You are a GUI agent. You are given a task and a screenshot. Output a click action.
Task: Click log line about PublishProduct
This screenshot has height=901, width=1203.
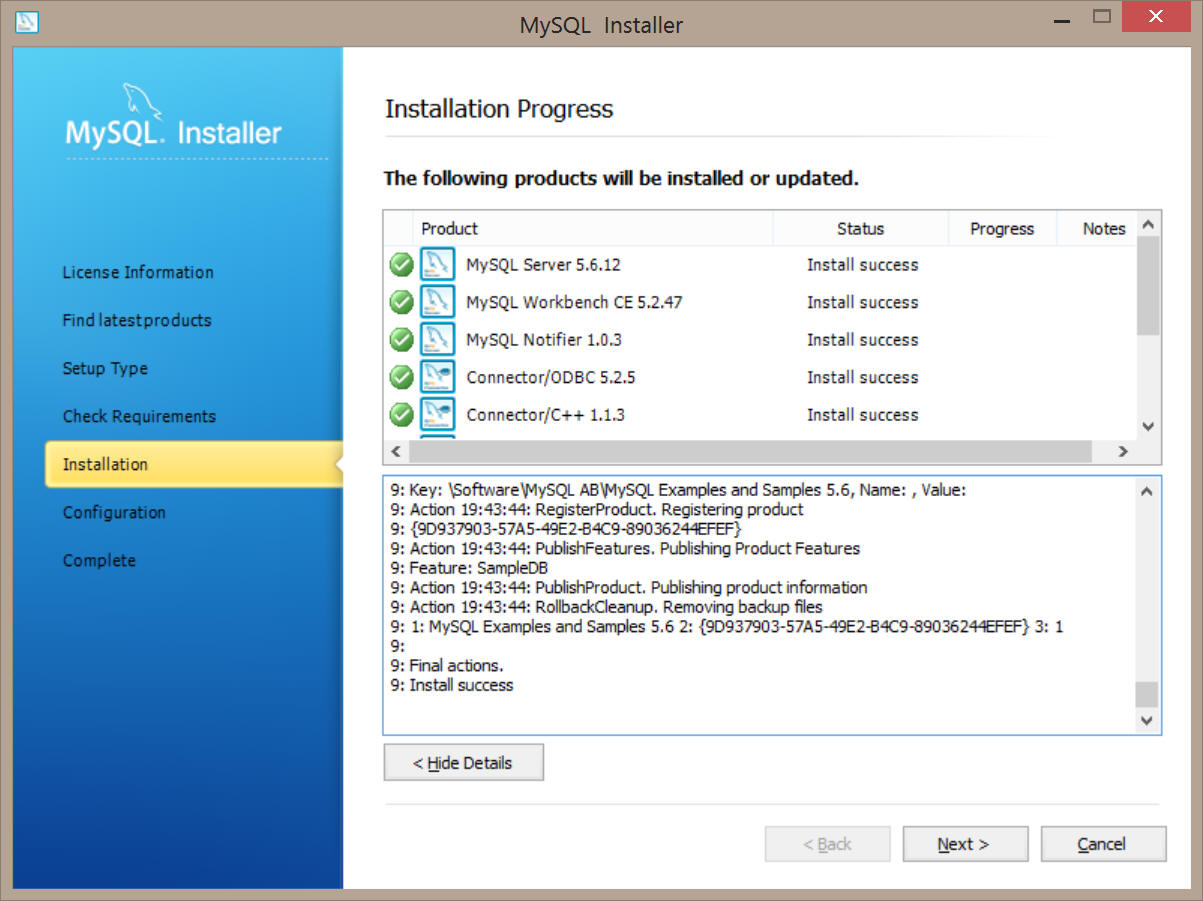click(x=629, y=588)
